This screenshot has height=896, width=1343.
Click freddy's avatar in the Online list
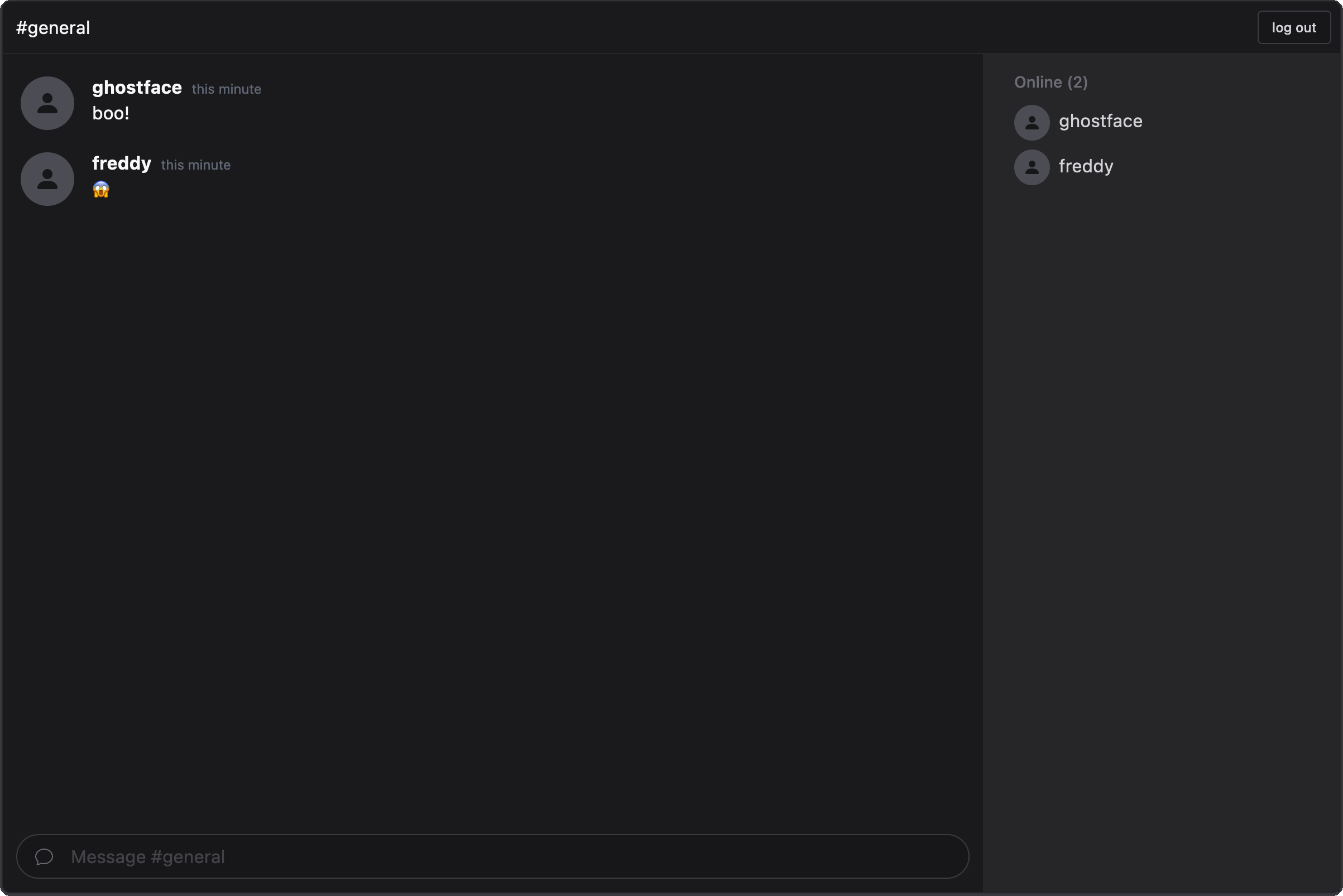(x=1032, y=167)
